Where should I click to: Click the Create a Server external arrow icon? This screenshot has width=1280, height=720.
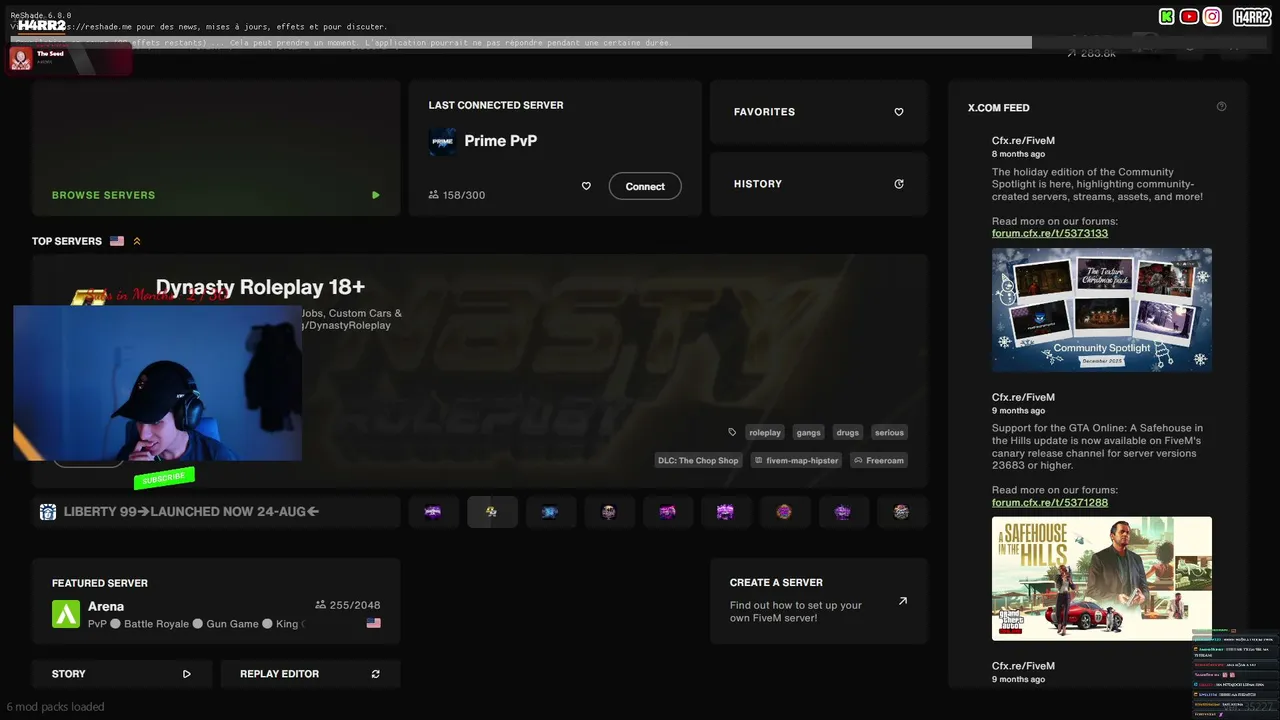click(x=903, y=601)
